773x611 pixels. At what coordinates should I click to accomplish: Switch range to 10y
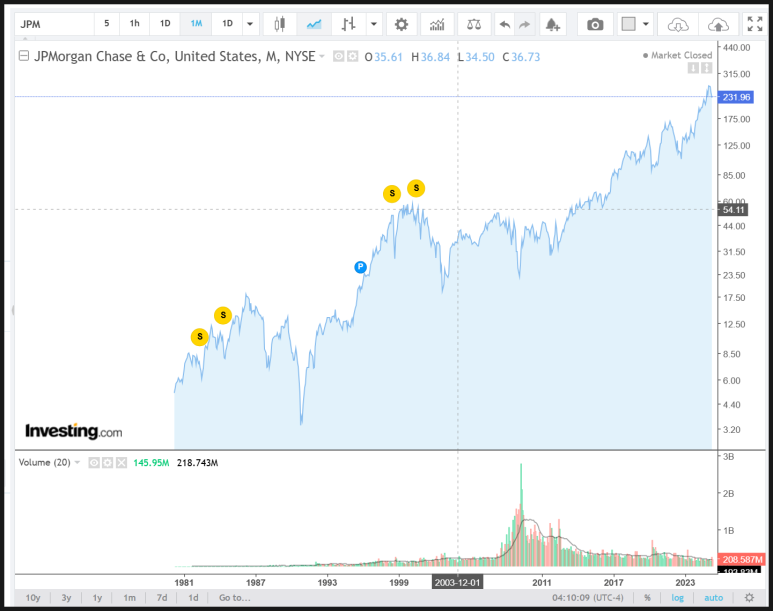[33, 598]
